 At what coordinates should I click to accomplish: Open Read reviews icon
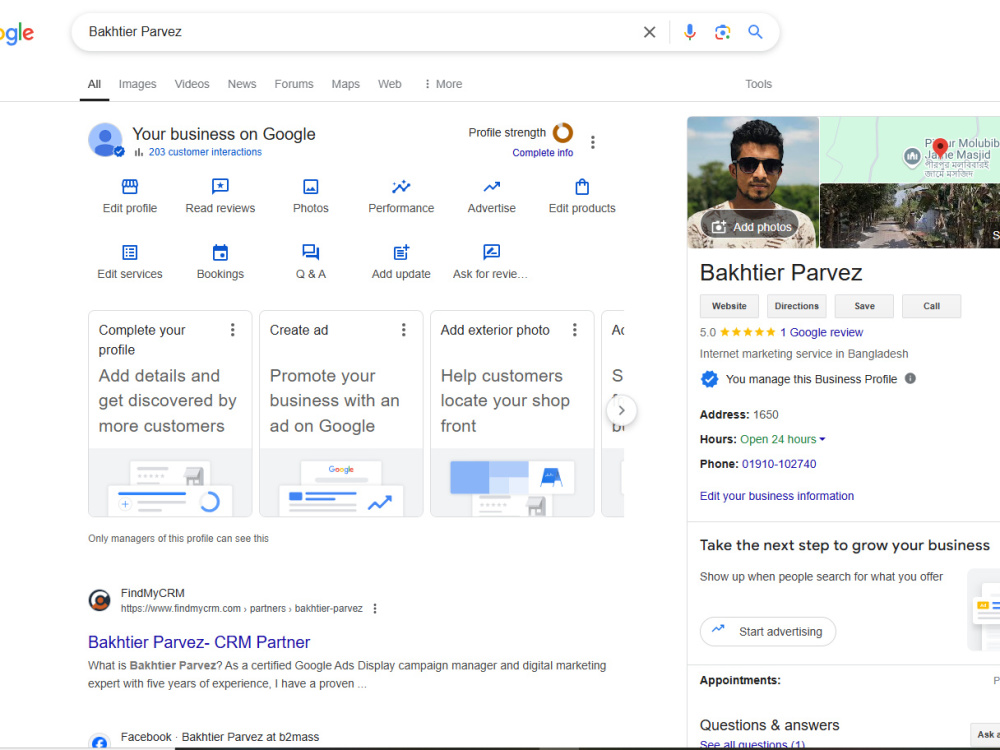tap(220, 186)
